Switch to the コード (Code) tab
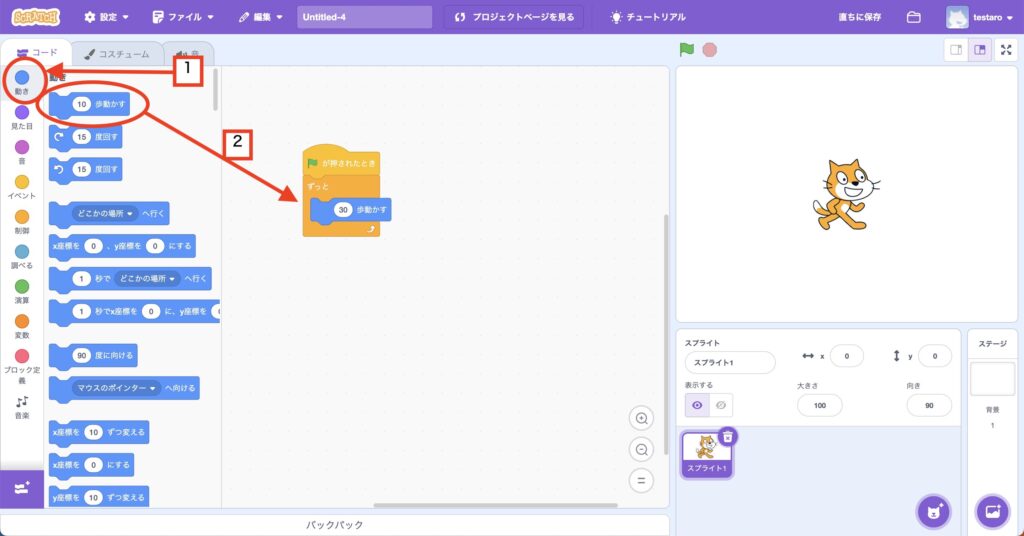Image resolution: width=1024 pixels, height=536 pixels. 37,53
